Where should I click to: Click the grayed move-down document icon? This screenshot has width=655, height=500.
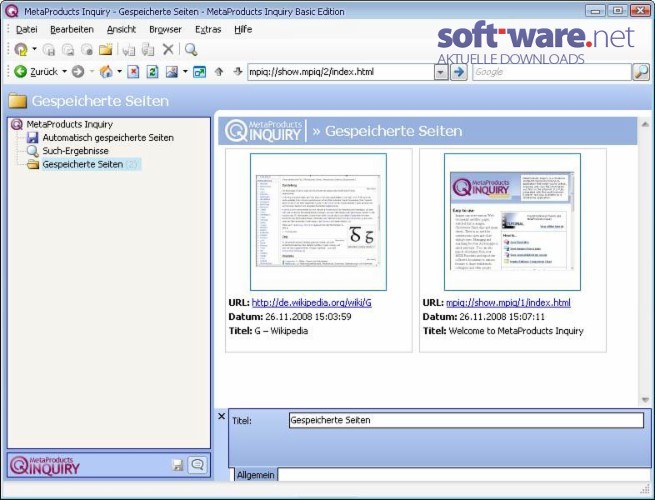click(129, 49)
